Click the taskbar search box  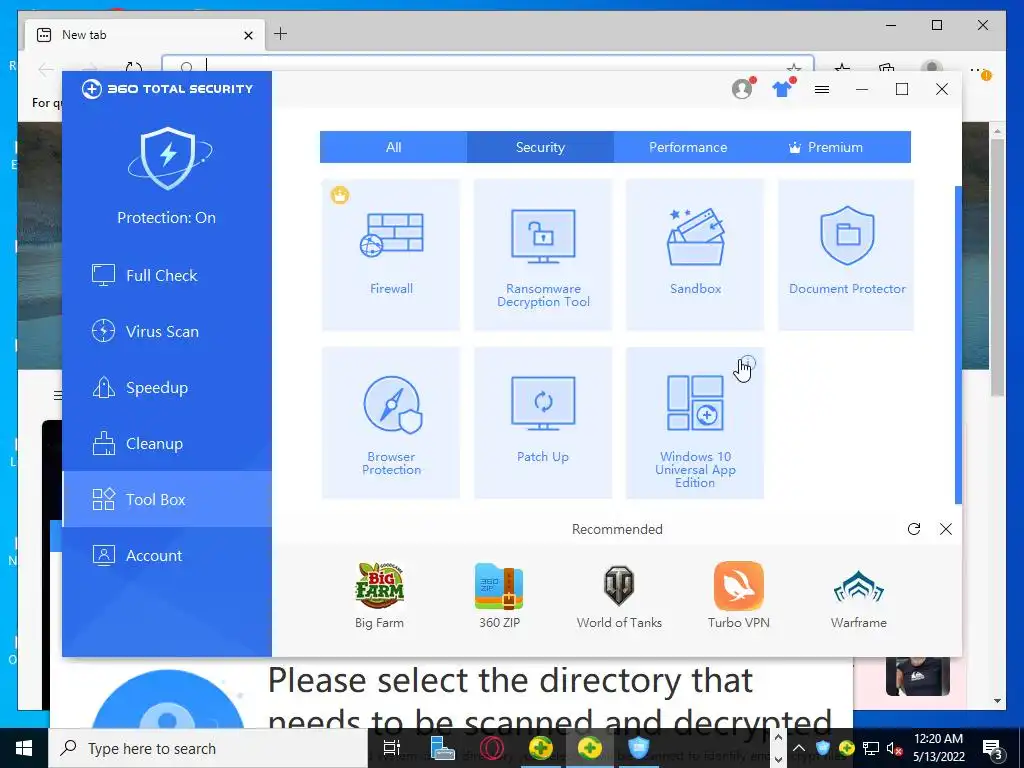209,748
